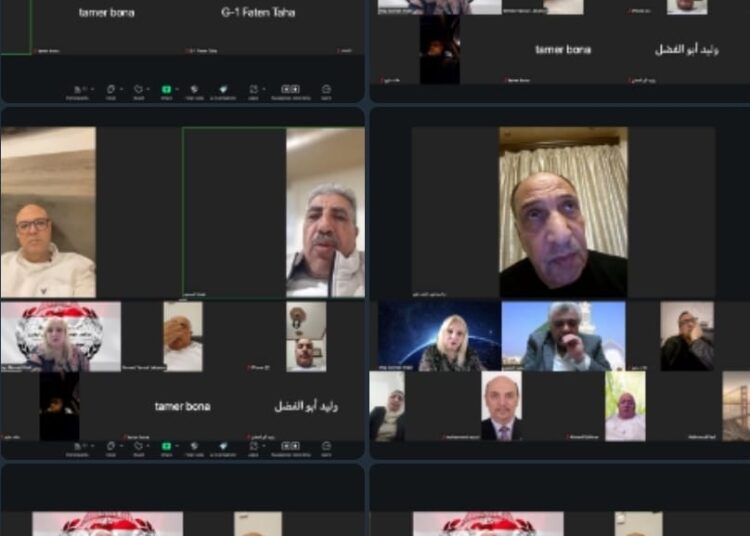The height and width of the screenshot is (536, 750).
Task: Open More in the G-1 Faten Taha window toolbar
Action: click(326, 92)
